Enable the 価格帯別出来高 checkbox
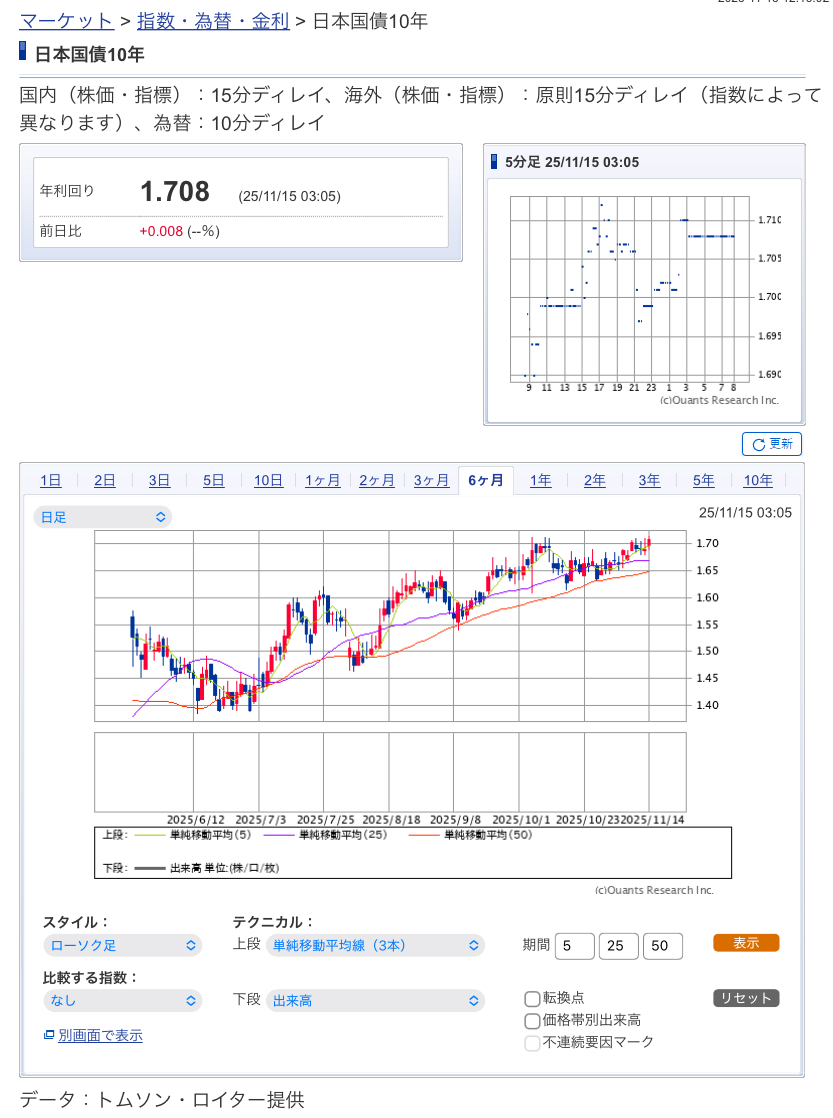Viewport: 833px width, 1118px height. (532, 1021)
